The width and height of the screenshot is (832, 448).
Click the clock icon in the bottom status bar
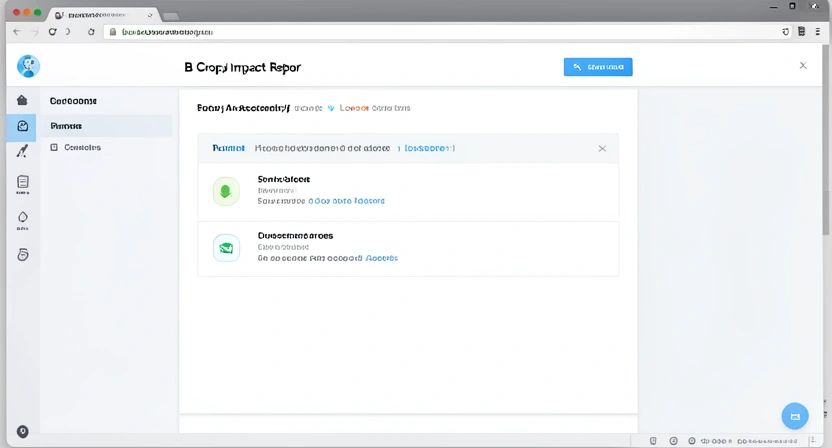(x=673, y=441)
